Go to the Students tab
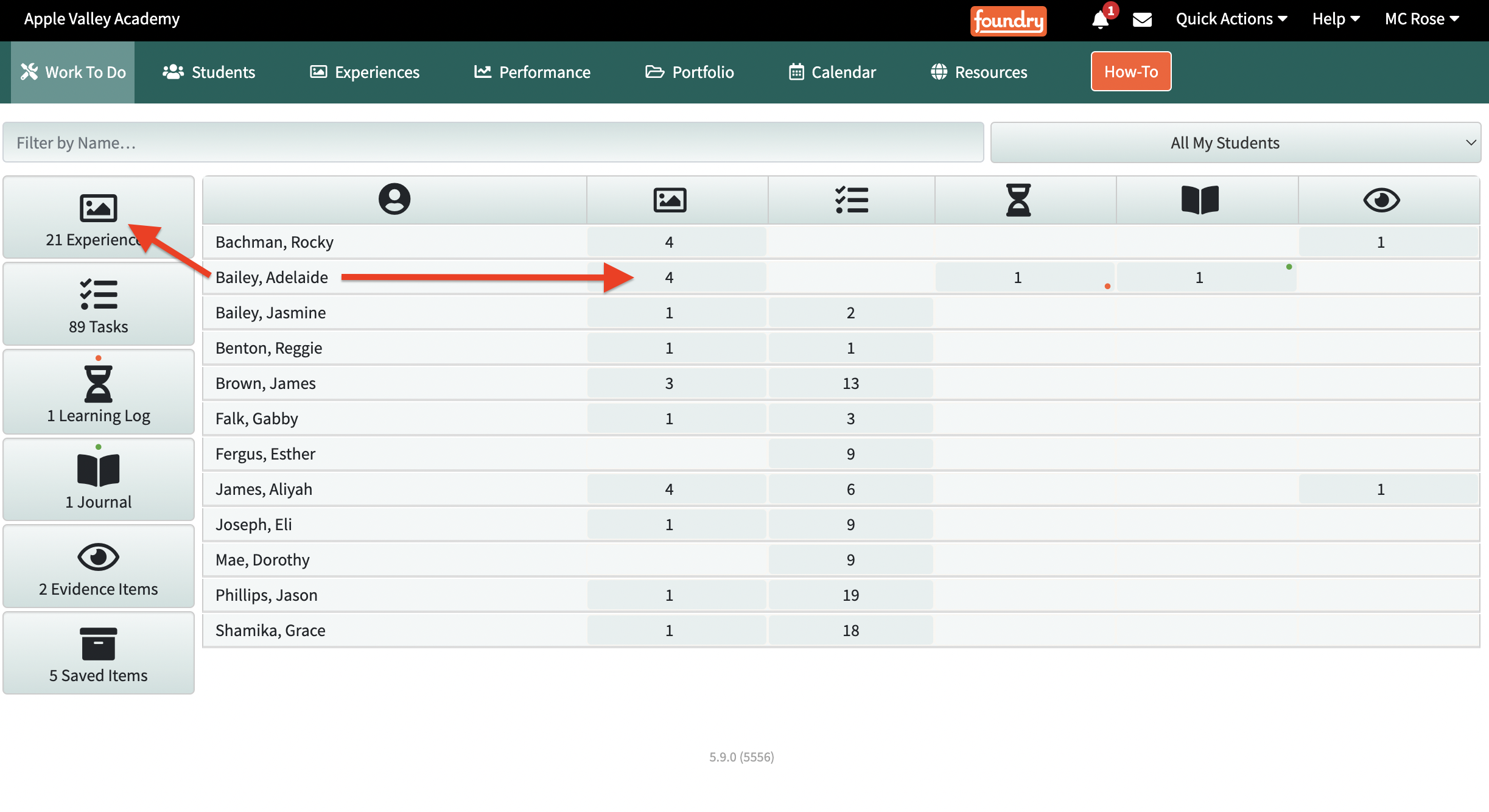This screenshot has width=1489, height=812. click(x=209, y=72)
